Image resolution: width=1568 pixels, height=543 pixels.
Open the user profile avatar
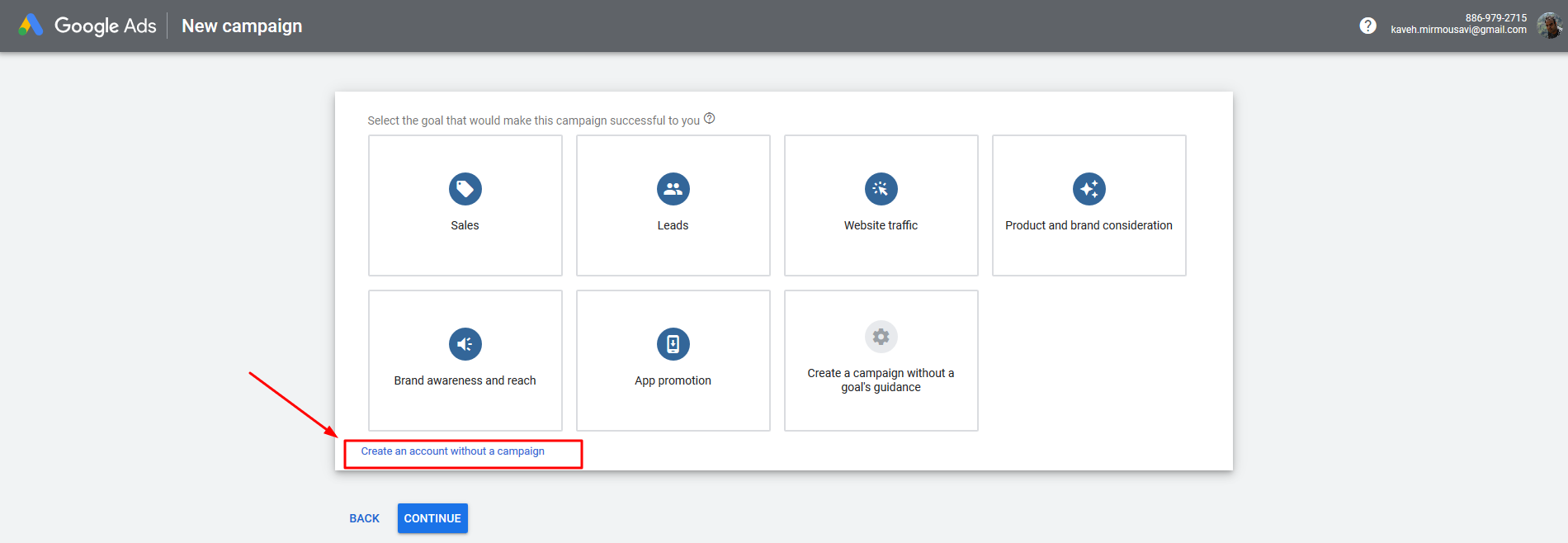click(x=1550, y=26)
